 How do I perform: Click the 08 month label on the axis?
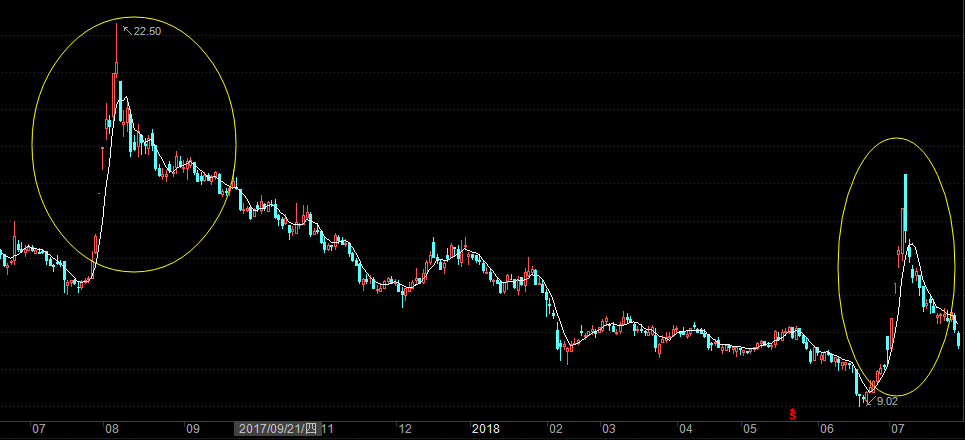click(x=111, y=429)
